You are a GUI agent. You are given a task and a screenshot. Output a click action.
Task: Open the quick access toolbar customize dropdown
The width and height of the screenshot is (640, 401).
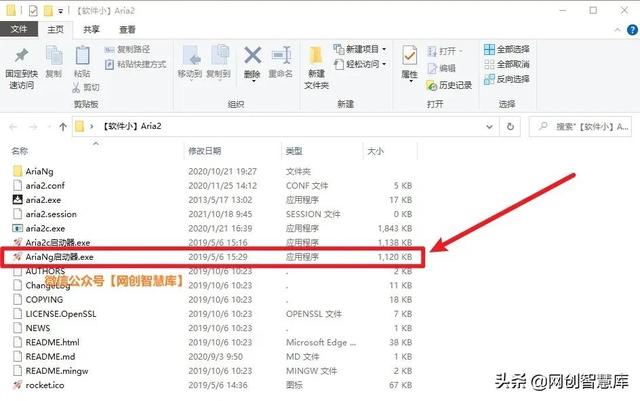[x=60, y=11]
